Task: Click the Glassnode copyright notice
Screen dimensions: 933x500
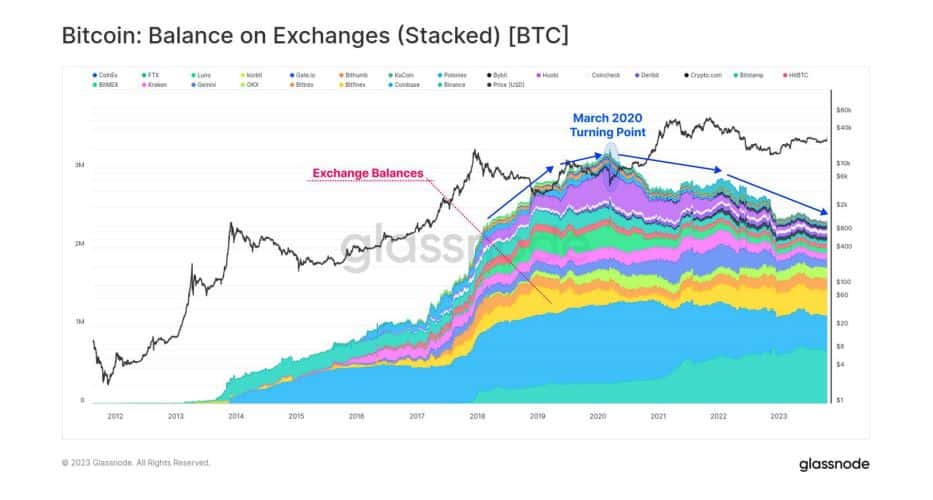Action: [x=137, y=463]
